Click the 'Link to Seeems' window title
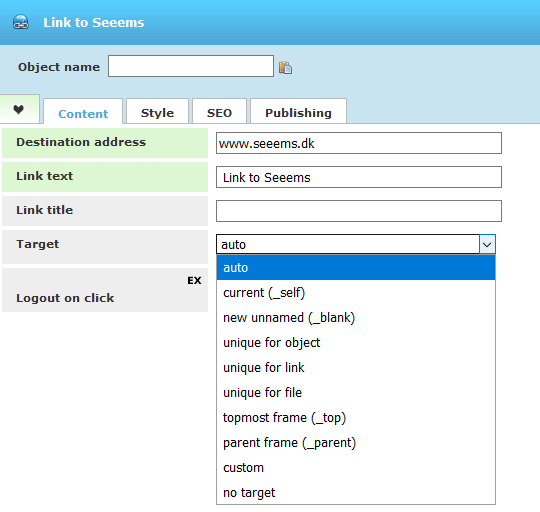Viewport: 540px width, 512px height. 94,22
